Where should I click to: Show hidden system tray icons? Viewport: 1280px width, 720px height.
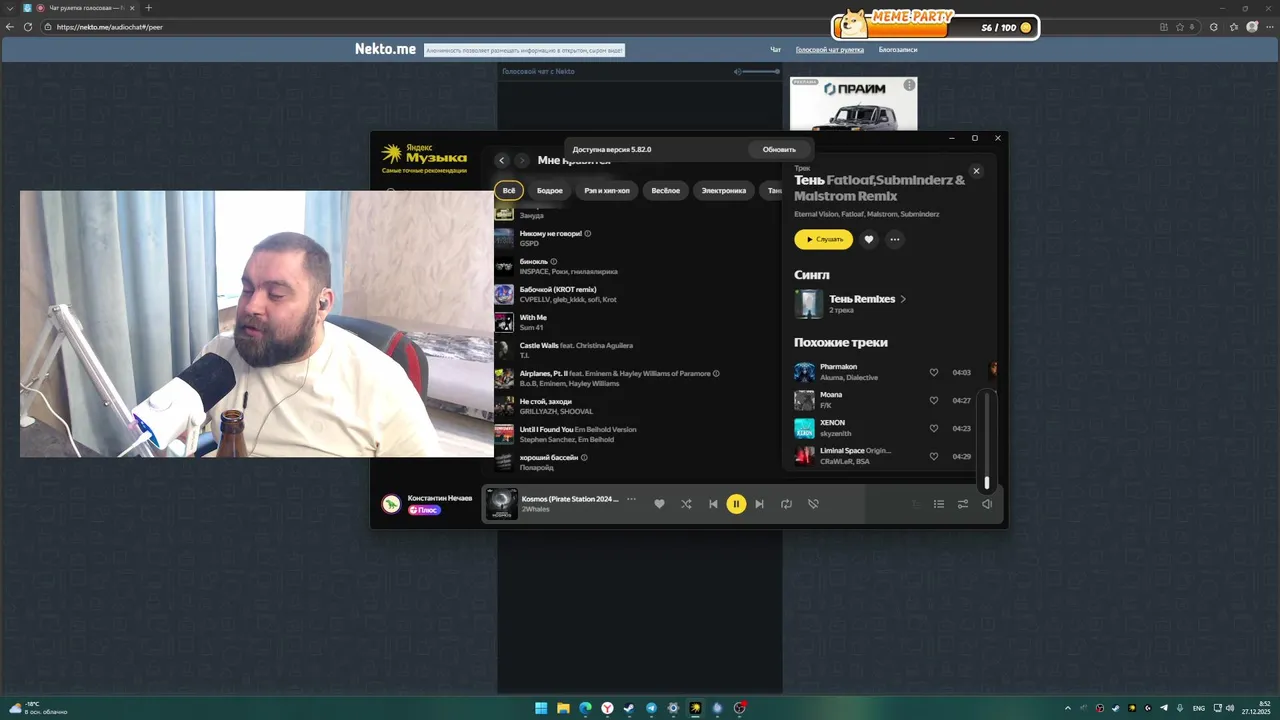[x=1068, y=708]
